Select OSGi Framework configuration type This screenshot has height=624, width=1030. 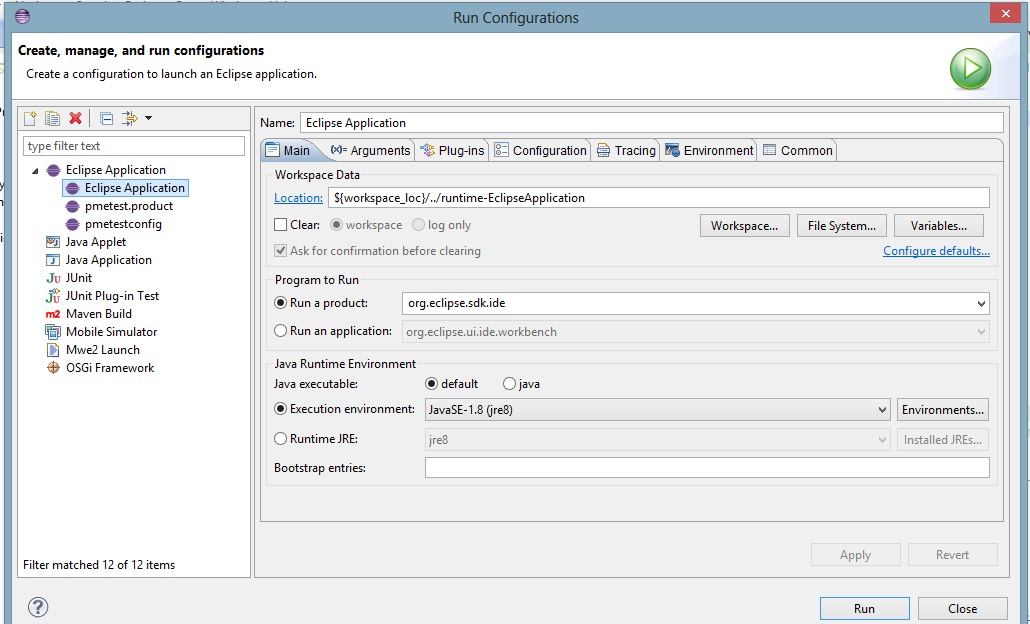[x=110, y=368]
